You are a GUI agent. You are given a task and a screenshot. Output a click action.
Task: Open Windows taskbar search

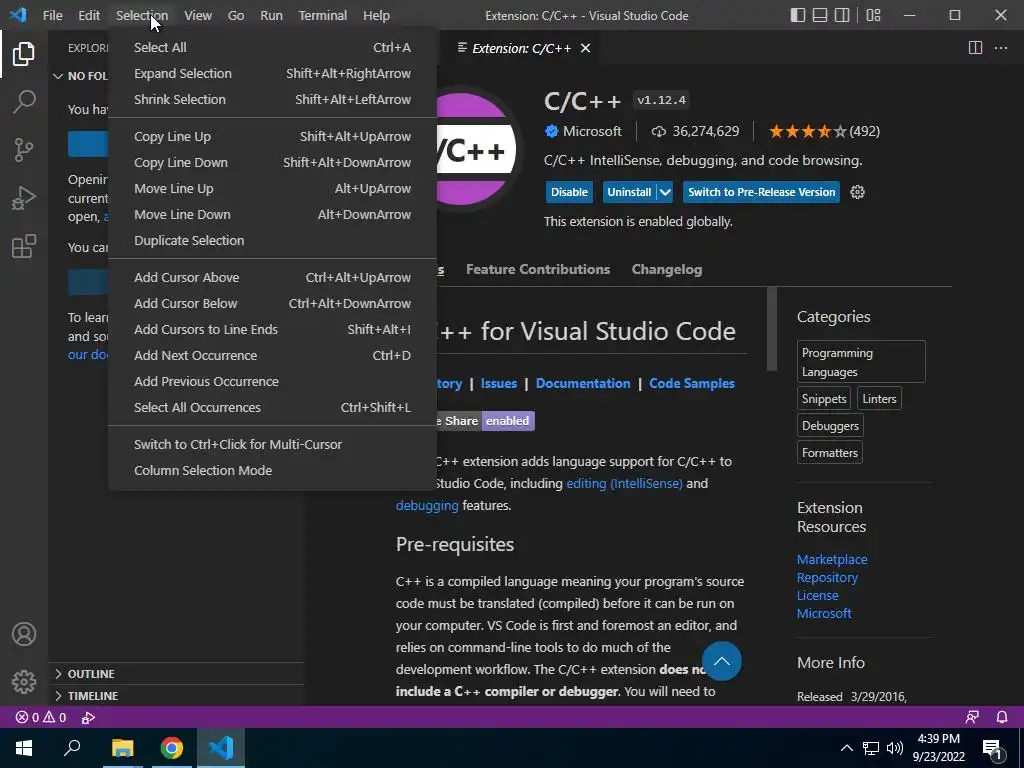[x=72, y=748]
